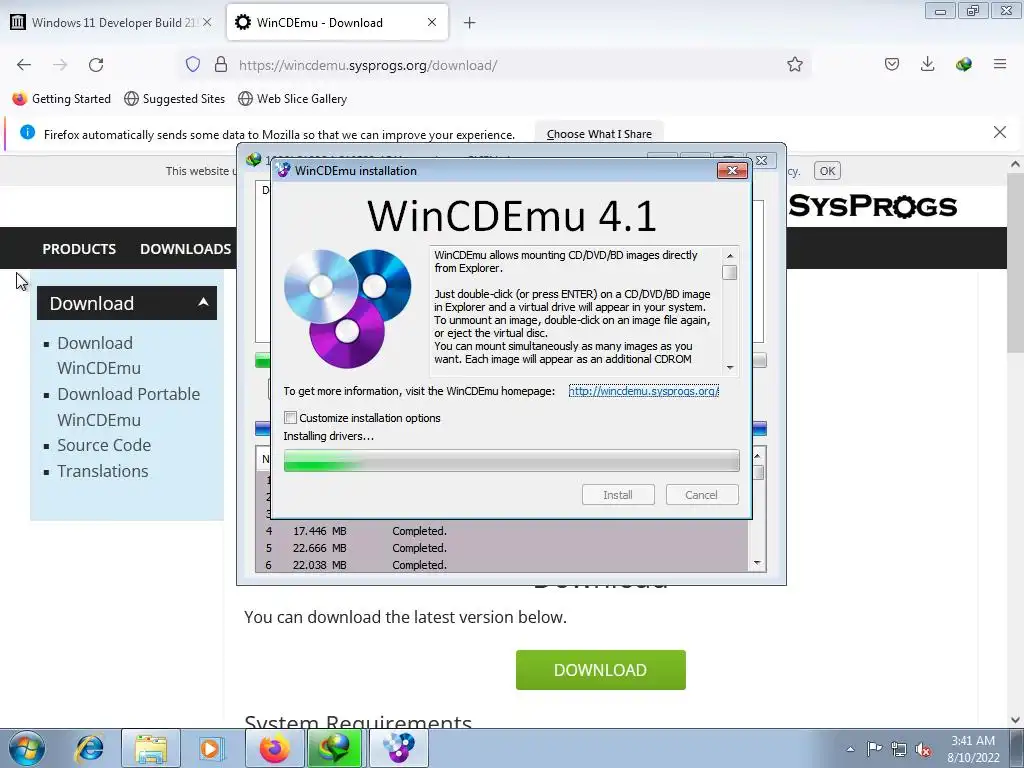Click the SysProgs logo

tap(872, 206)
